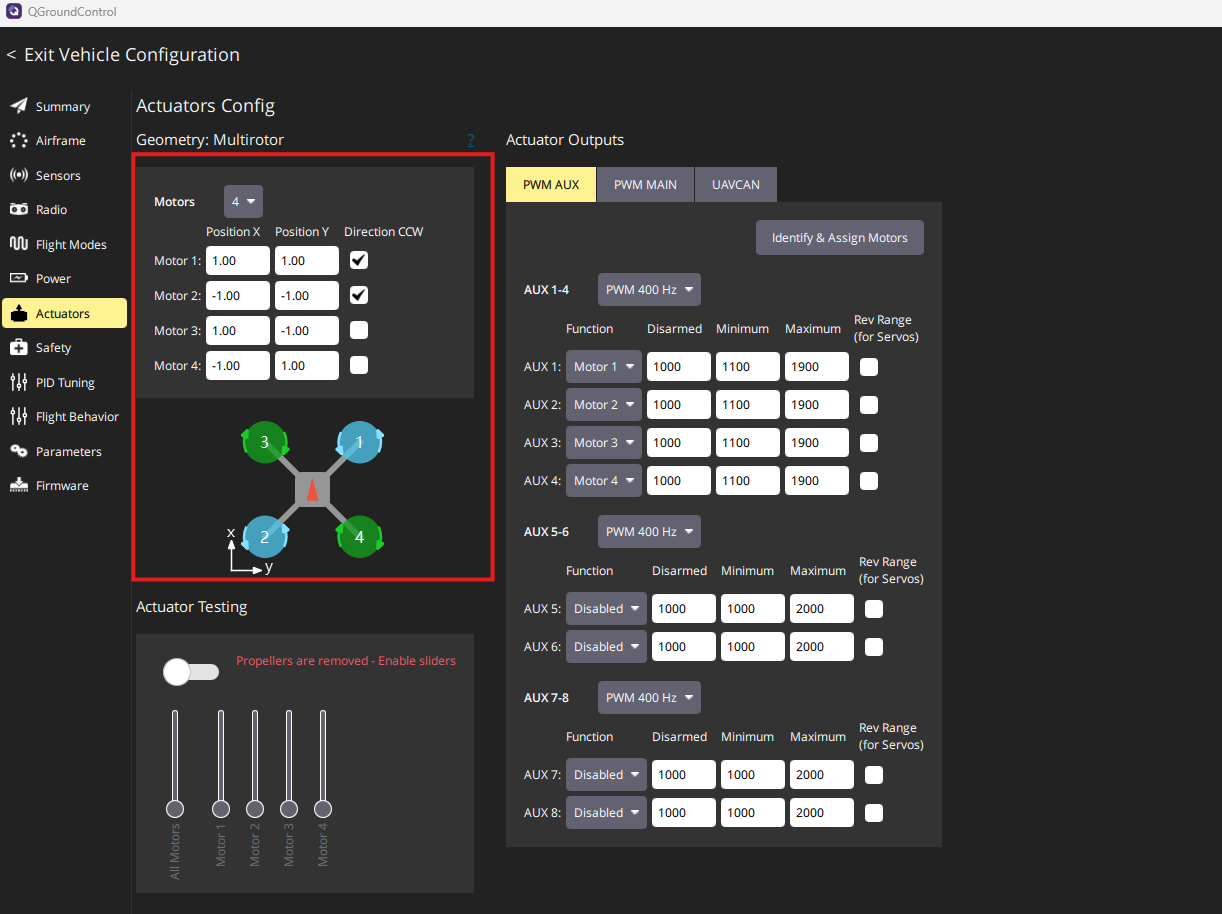Open AUX 1 function dropdown Motor 1
Viewport: 1222px width, 914px height.
[603, 367]
